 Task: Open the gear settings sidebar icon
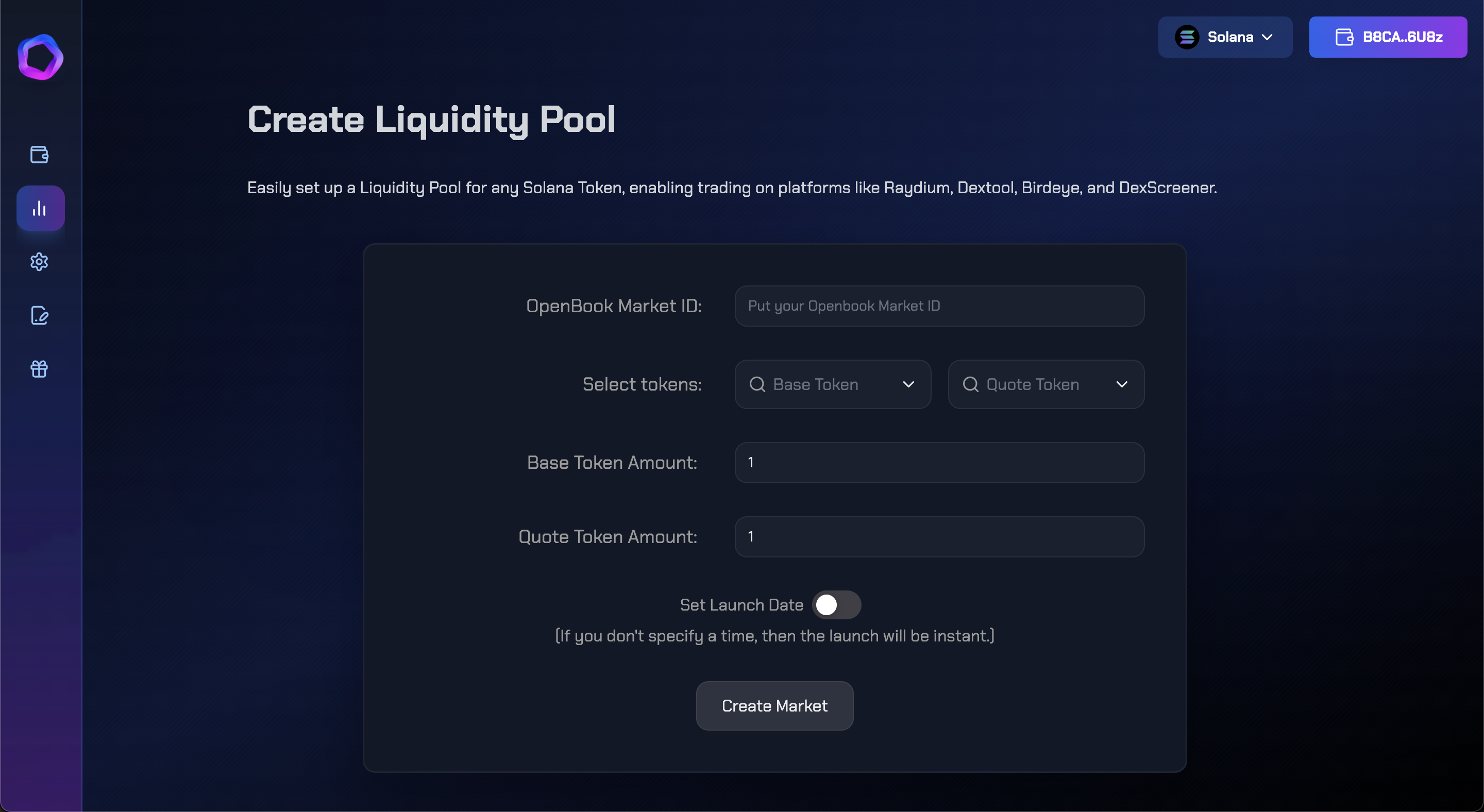pyautogui.click(x=39, y=262)
